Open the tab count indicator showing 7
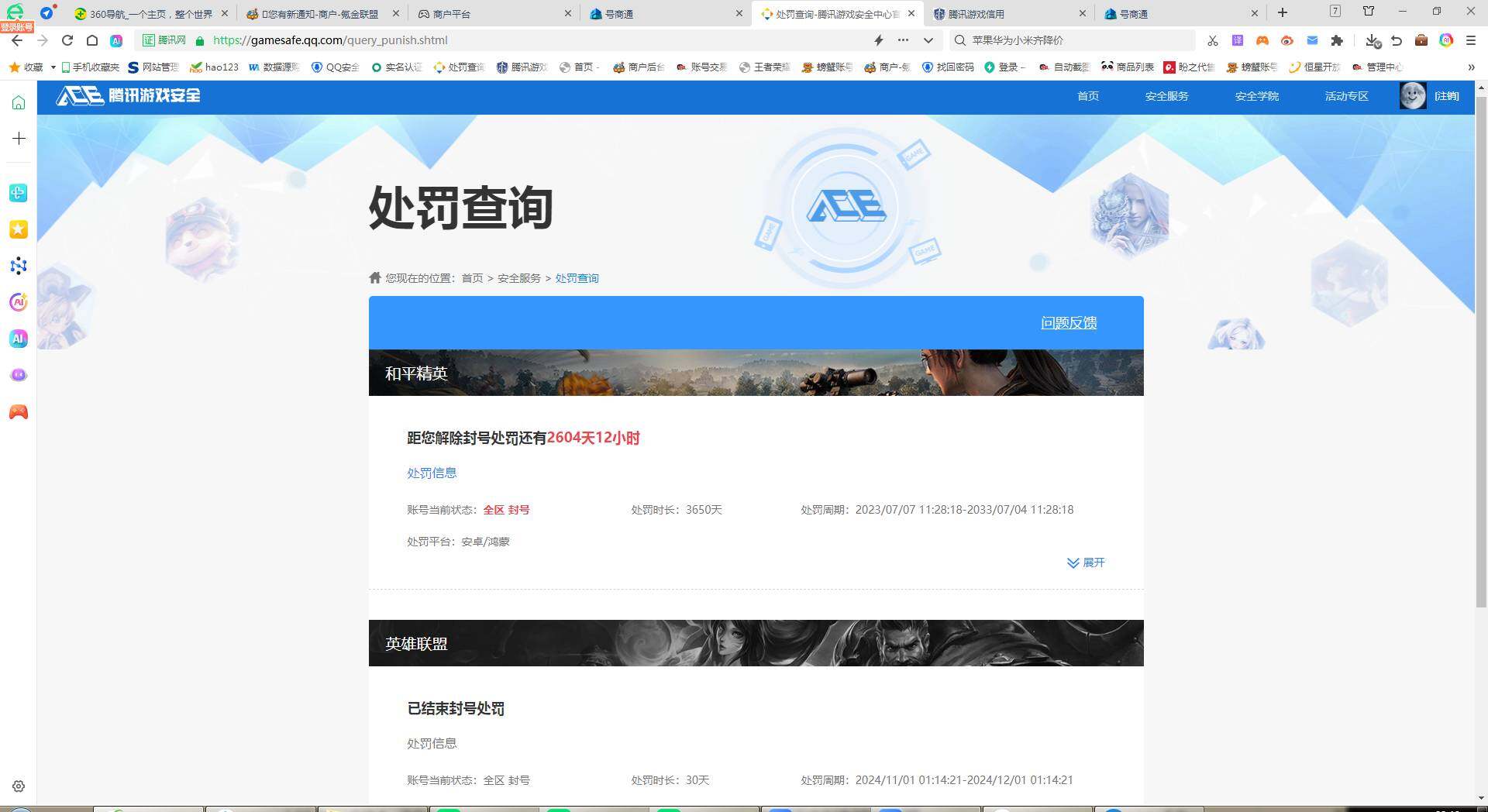Screen dimensions: 1488x812 1335,11
